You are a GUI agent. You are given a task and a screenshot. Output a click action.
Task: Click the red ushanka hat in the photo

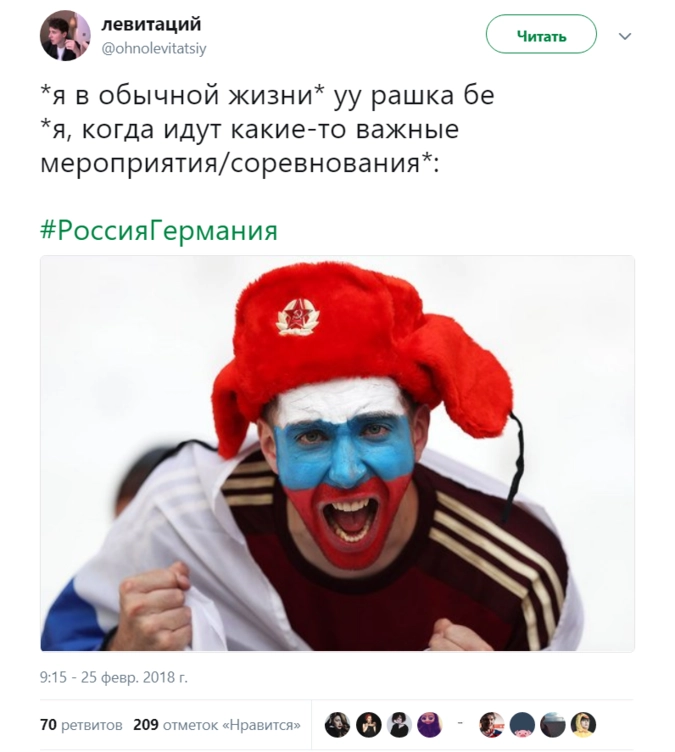(355, 345)
